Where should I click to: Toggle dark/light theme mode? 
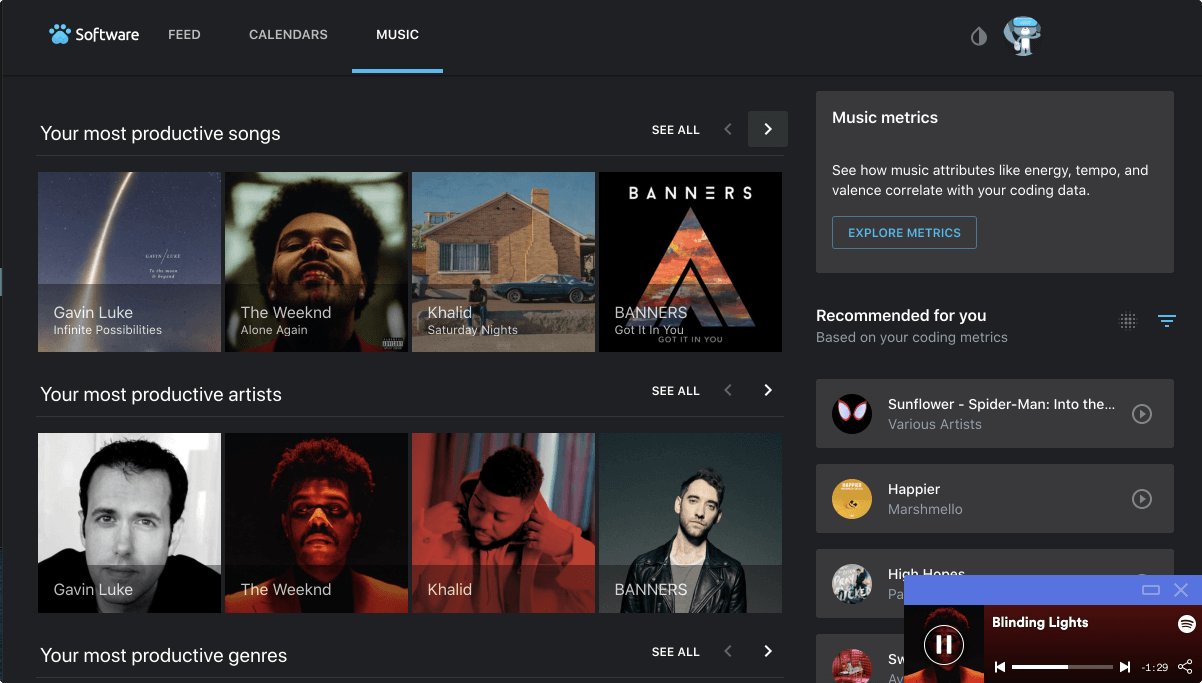pos(977,36)
